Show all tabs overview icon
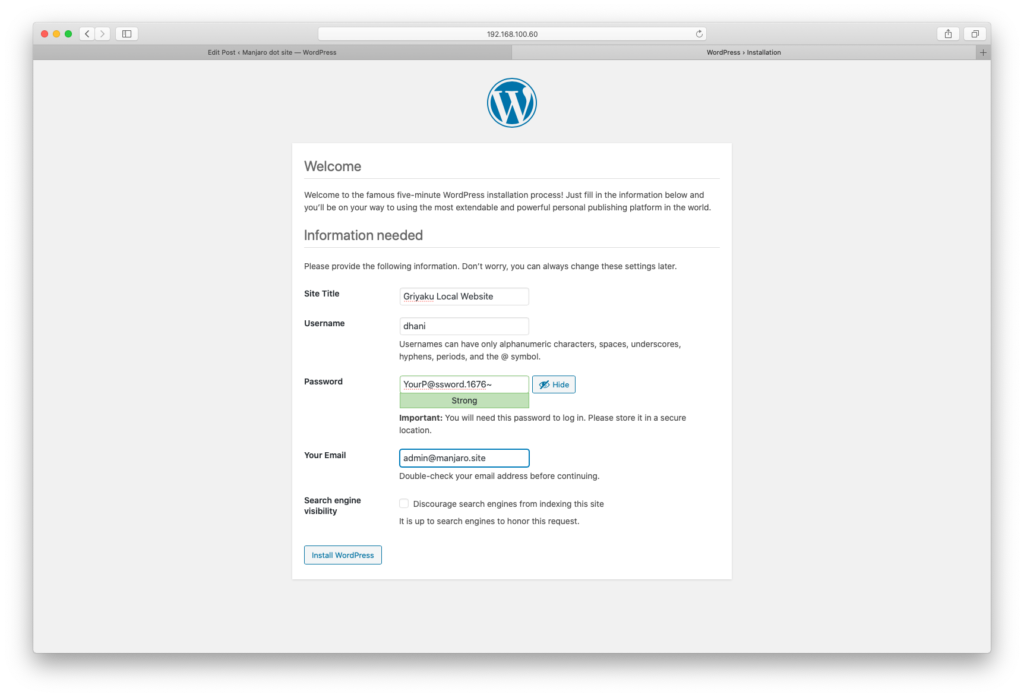The image size is (1024, 697). coord(975,34)
